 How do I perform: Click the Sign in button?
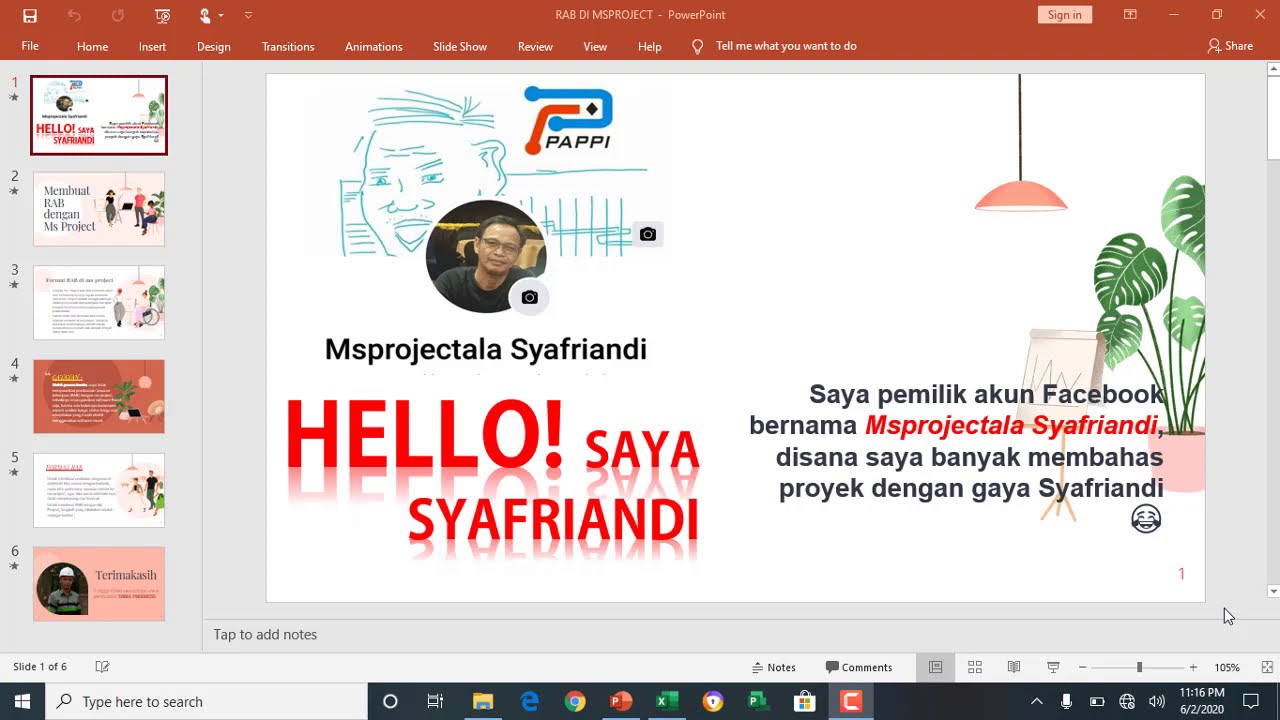[x=1064, y=15]
